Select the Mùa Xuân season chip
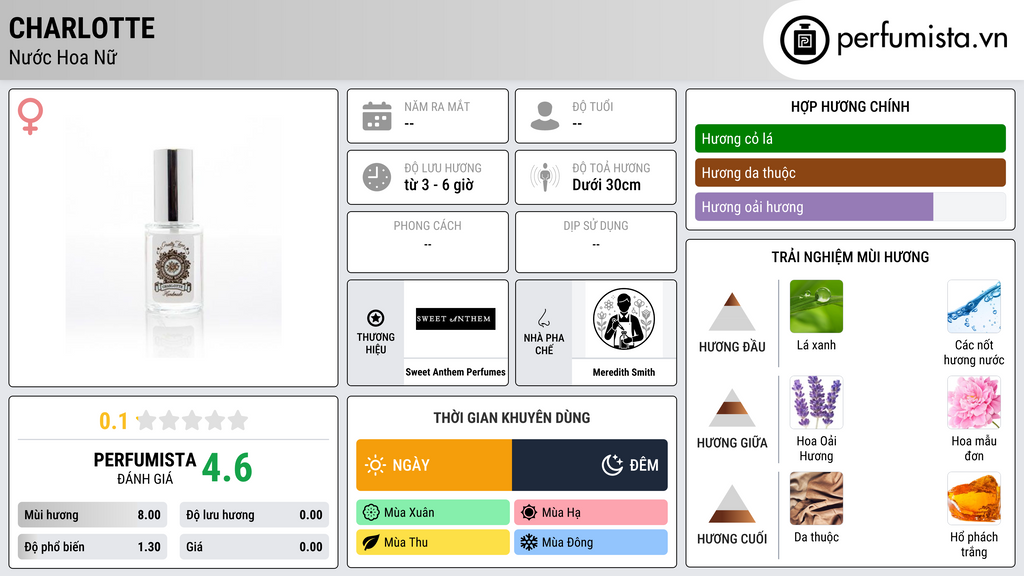Viewport: 1024px width, 576px height. point(433,513)
